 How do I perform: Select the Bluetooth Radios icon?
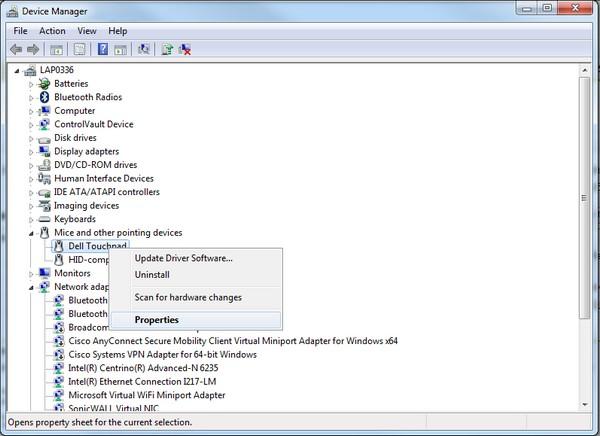pyautogui.click(x=45, y=97)
